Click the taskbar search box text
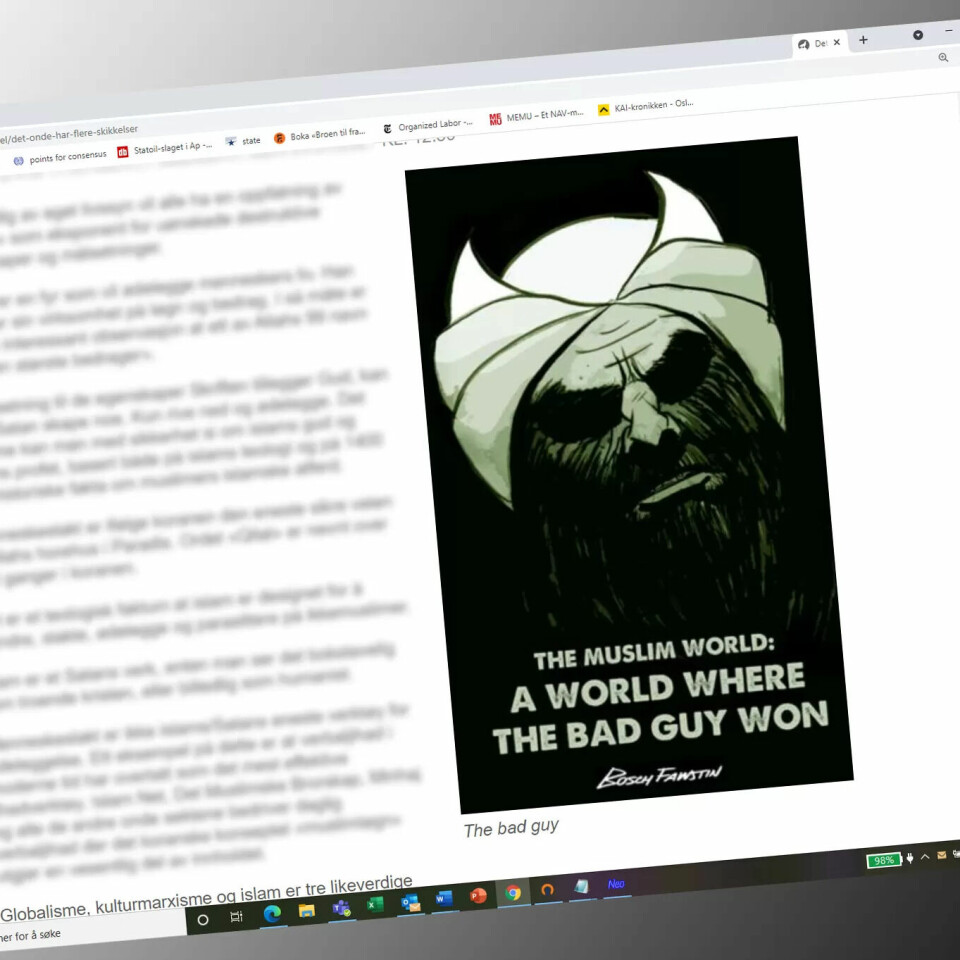This screenshot has width=960, height=960. pos(31,935)
